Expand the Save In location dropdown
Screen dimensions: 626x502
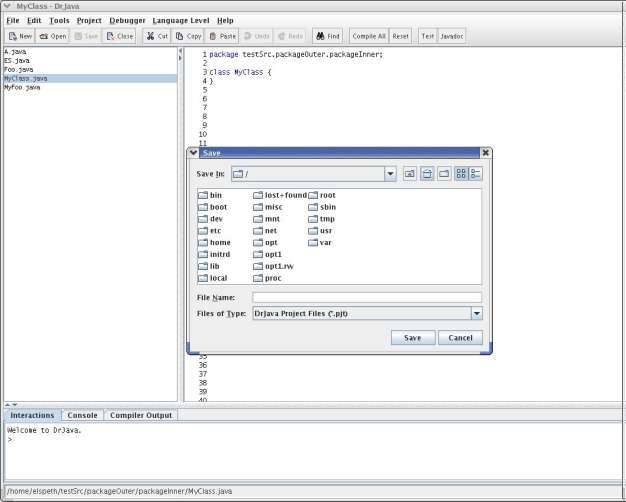[x=390, y=174]
